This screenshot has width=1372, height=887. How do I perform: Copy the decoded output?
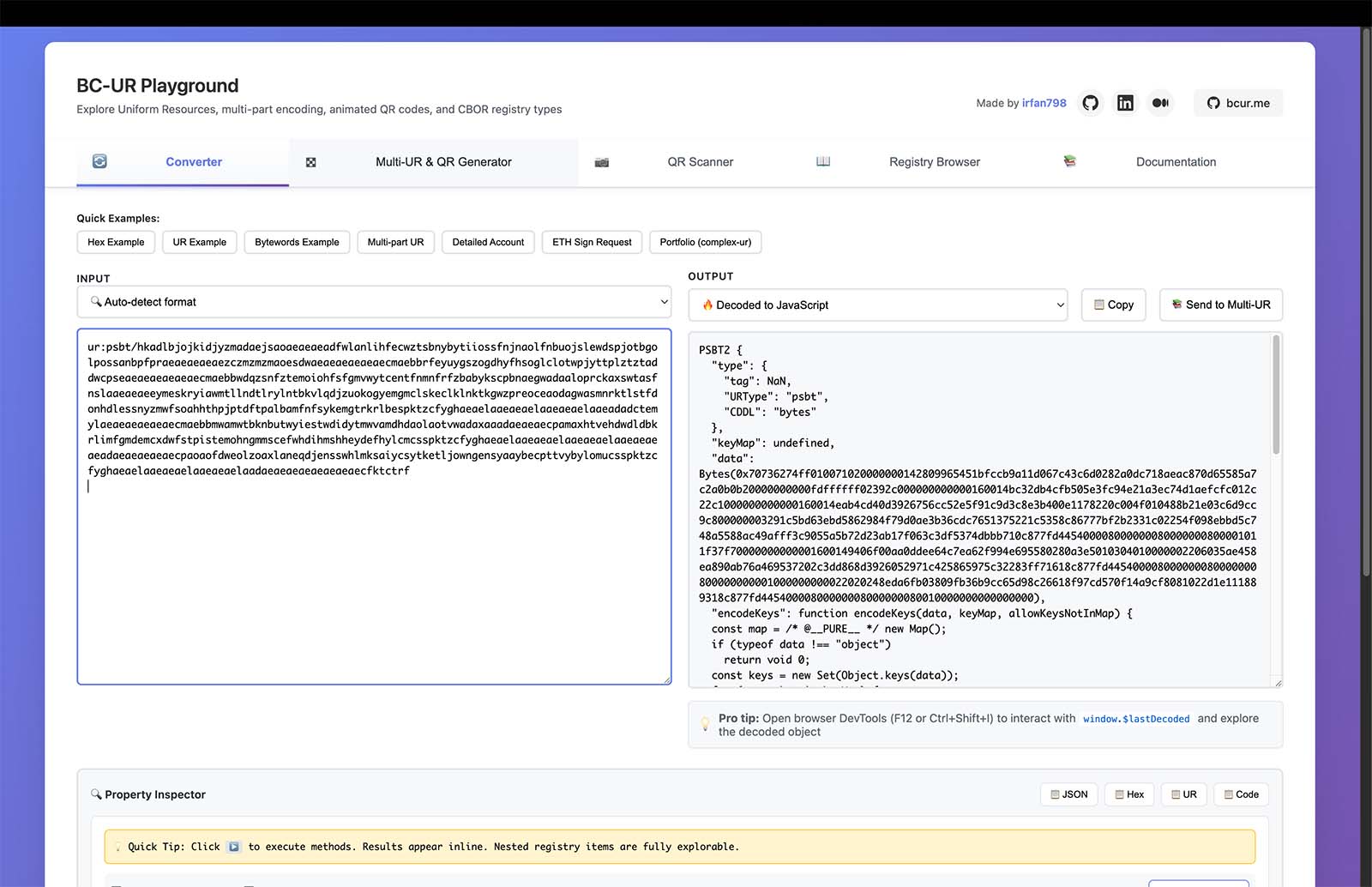tap(1113, 305)
